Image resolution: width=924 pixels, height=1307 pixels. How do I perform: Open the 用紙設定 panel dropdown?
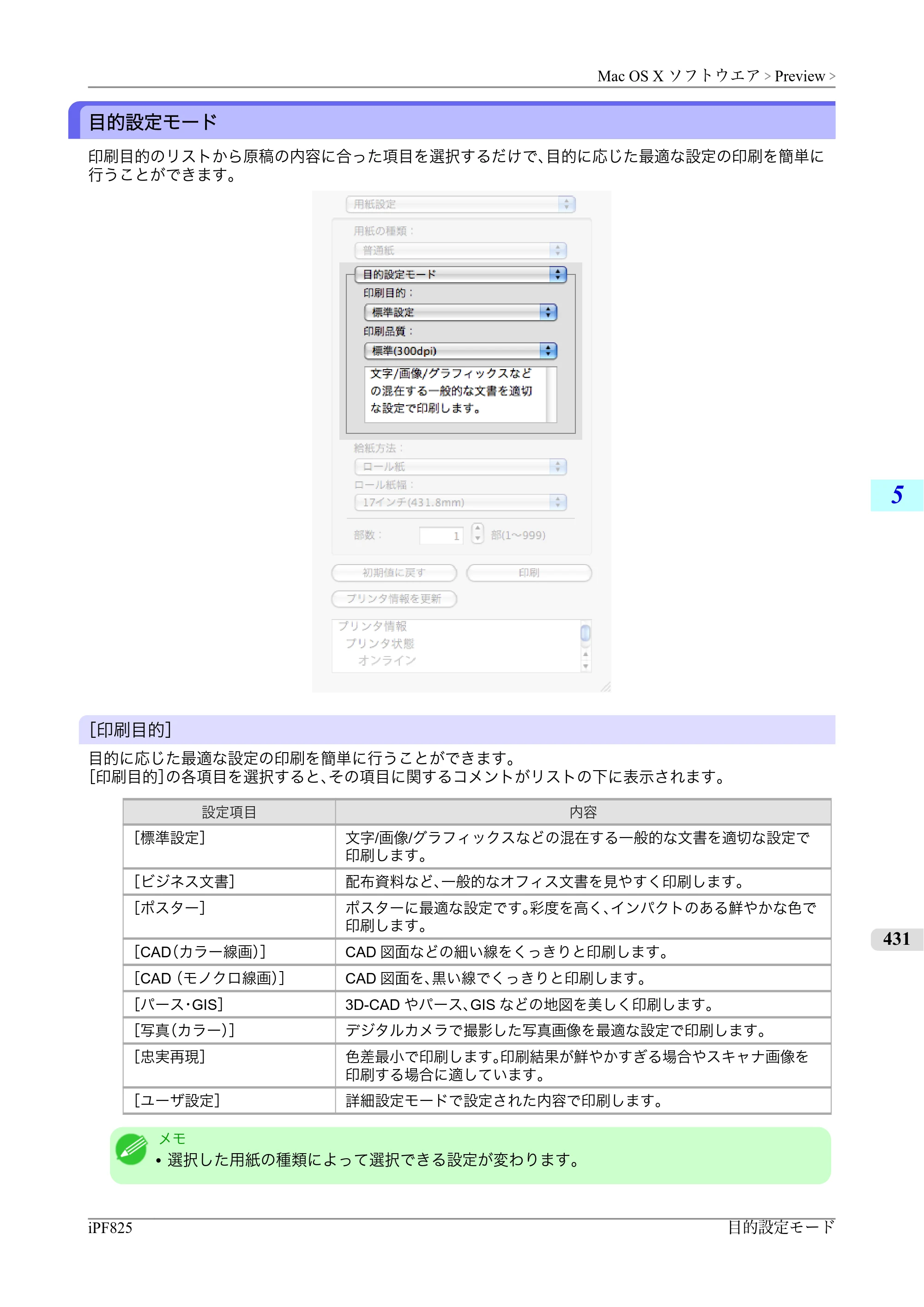460,204
